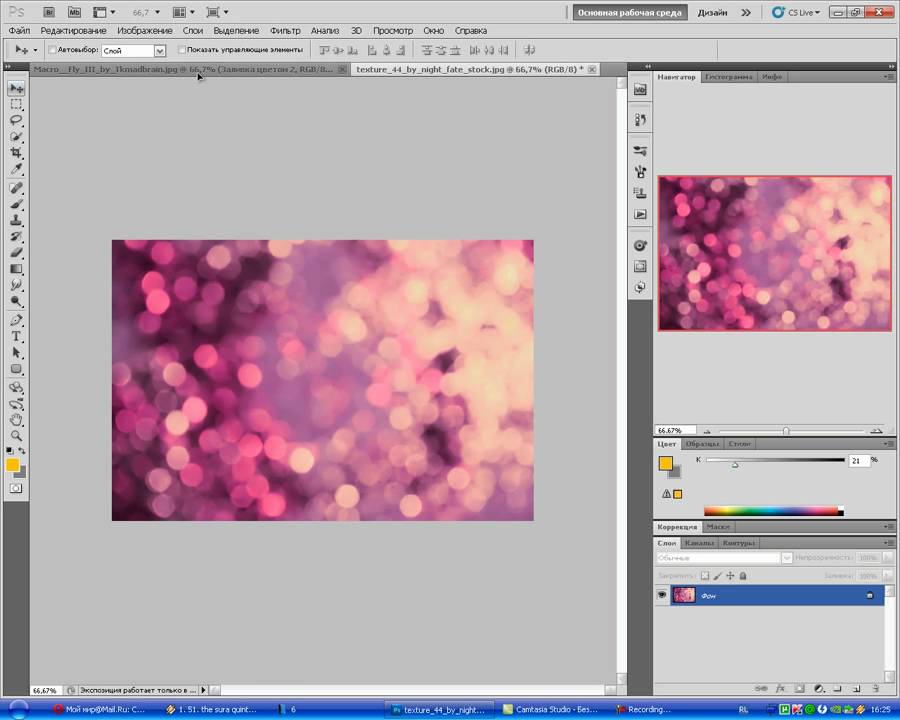The width and height of the screenshot is (900, 720).
Task: Select the Zoom magnifier tool
Action: point(16,436)
